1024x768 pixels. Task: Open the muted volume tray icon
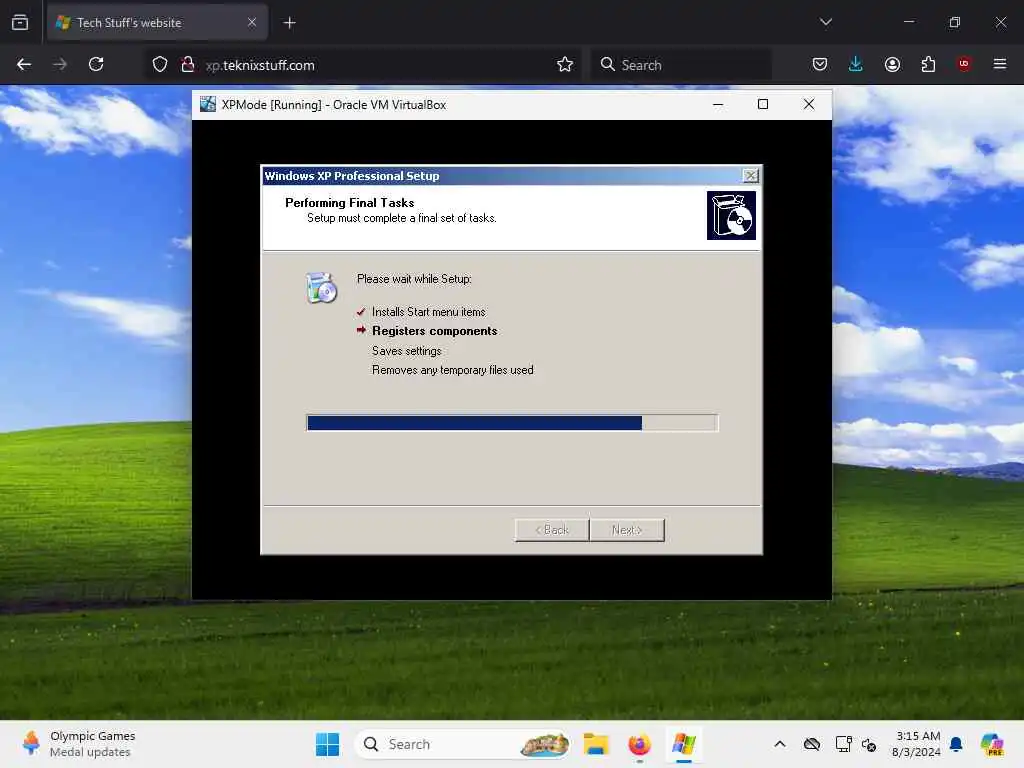coord(869,744)
